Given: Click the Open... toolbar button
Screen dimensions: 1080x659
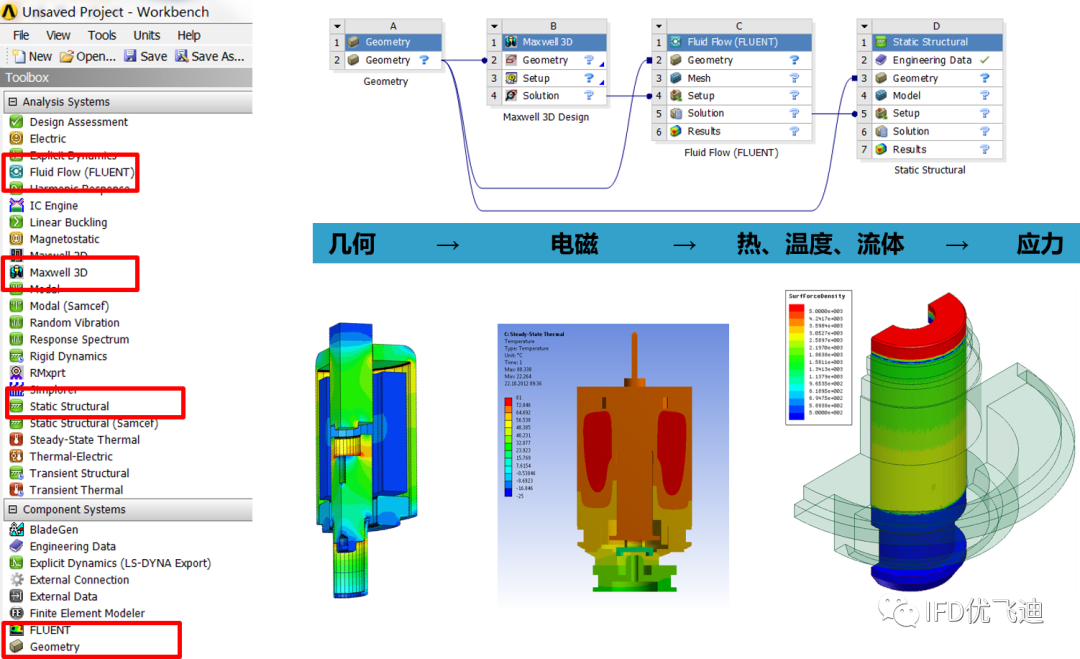Looking at the screenshot, I should point(87,56).
